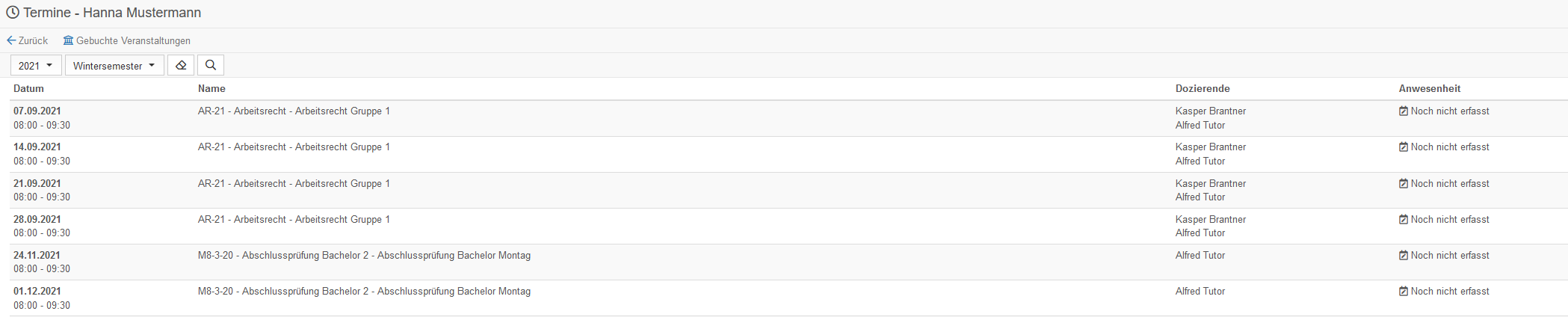Screen dimensions: 1568x317
Task: Click attendance icon for 21.09.2021 appointment
Action: 1404,184
